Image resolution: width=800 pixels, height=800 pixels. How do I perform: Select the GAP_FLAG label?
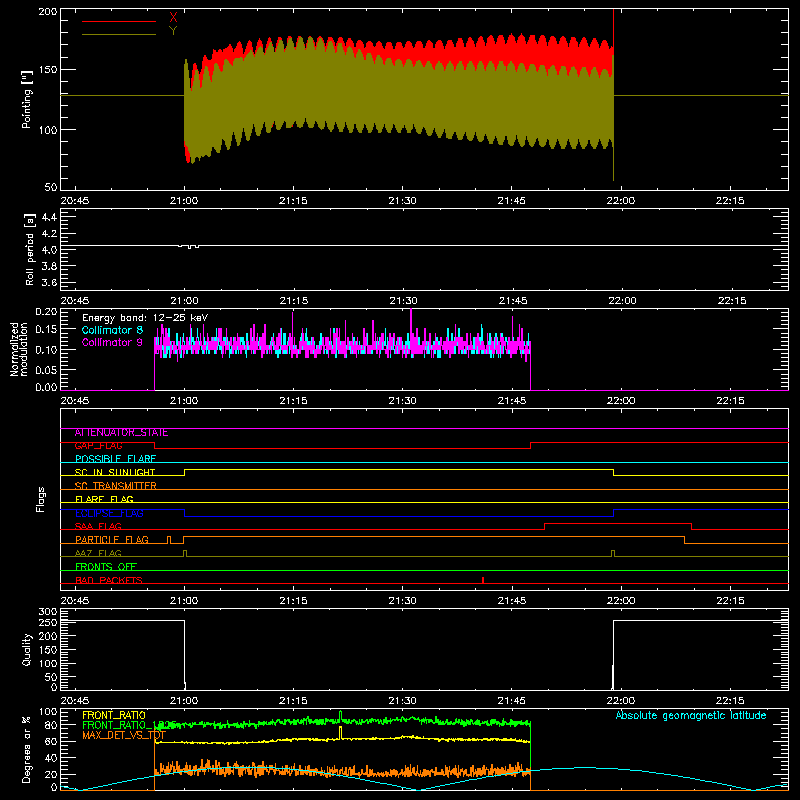[98, 446]
